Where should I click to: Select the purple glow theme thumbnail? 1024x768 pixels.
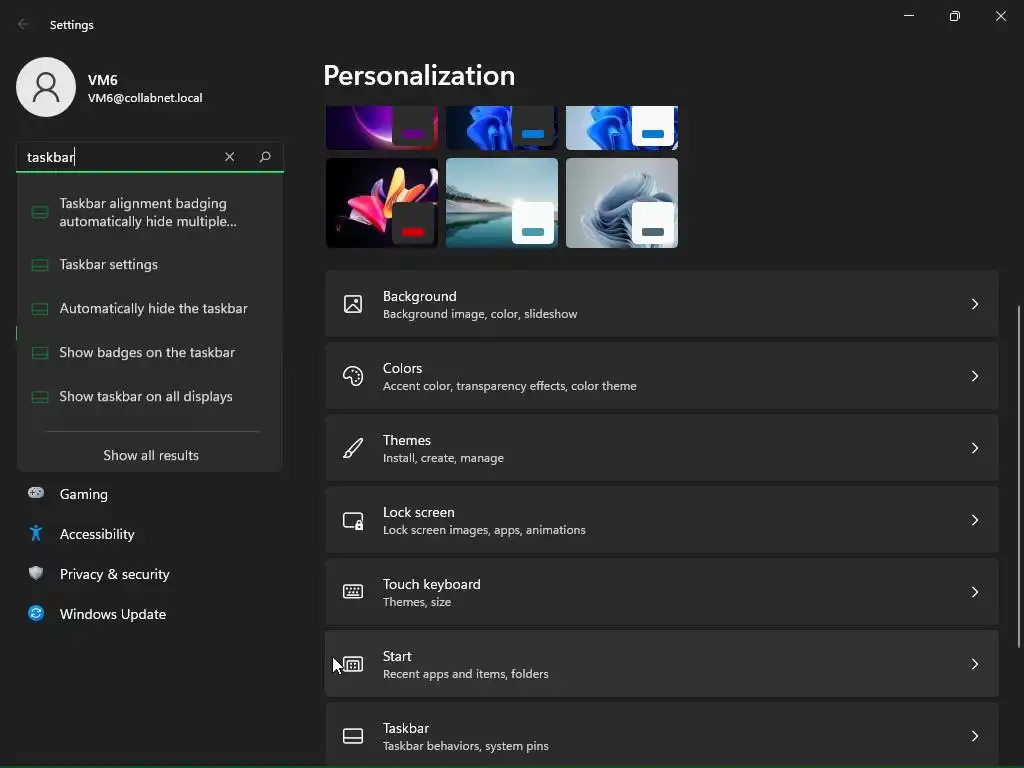coord(382,128)
